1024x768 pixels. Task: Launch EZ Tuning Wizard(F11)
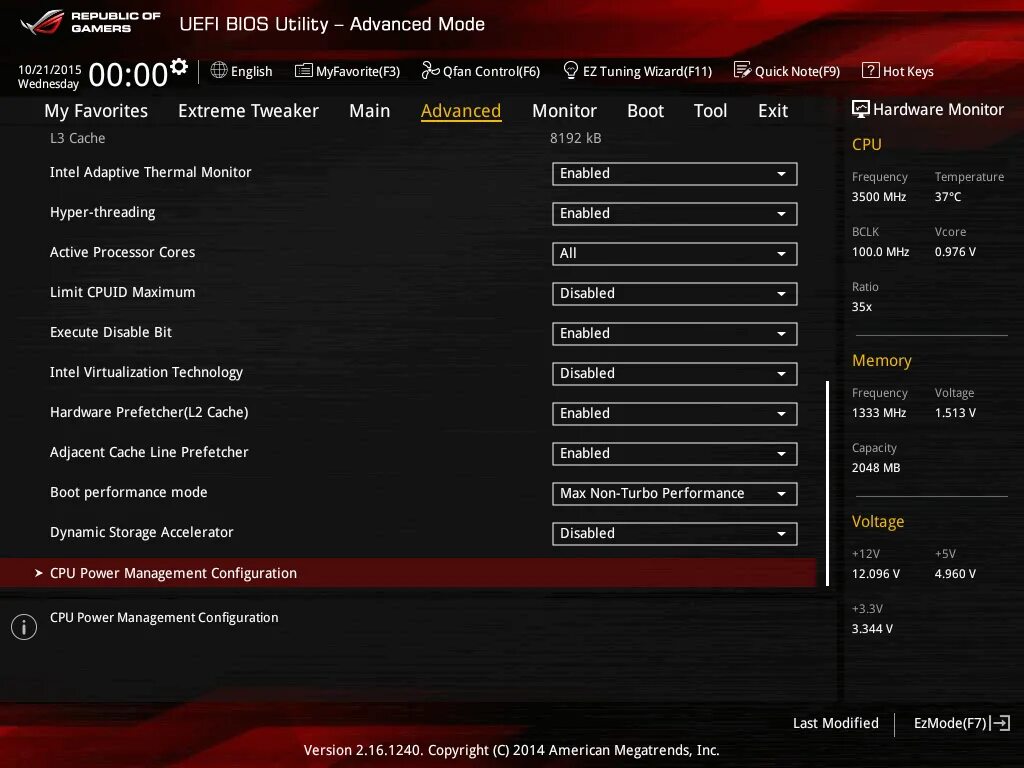point(637,71)
